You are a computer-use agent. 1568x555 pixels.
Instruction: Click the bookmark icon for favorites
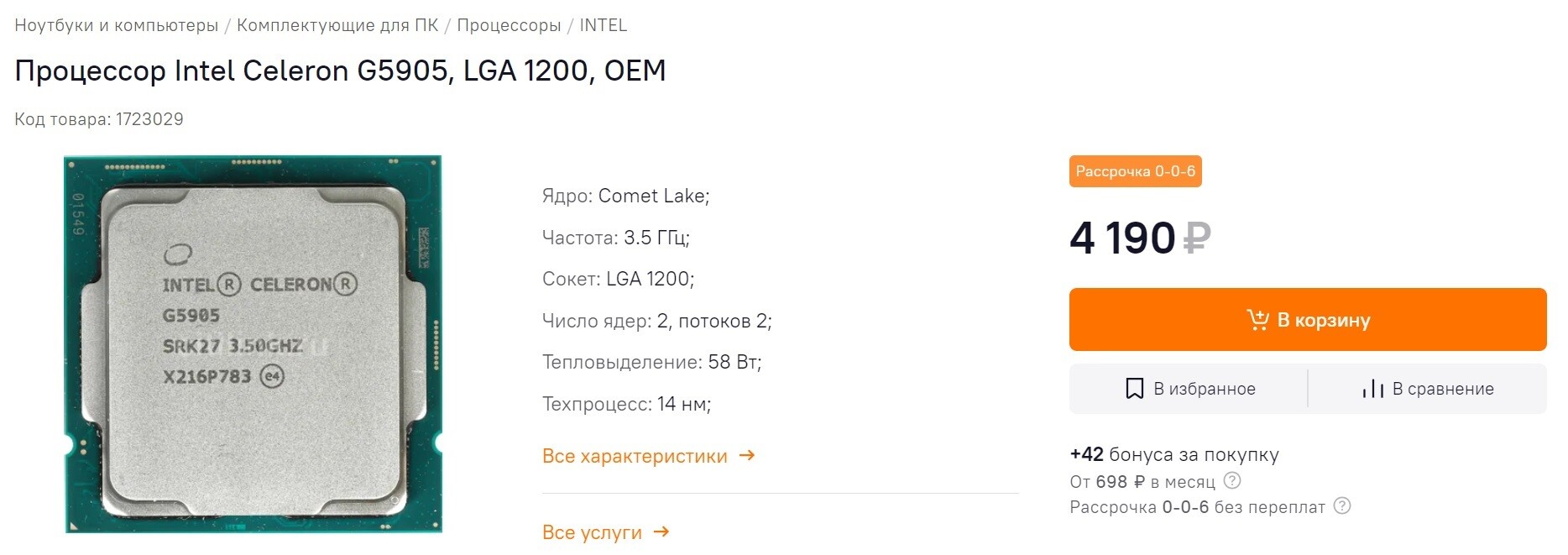(x=1134, y=388)
